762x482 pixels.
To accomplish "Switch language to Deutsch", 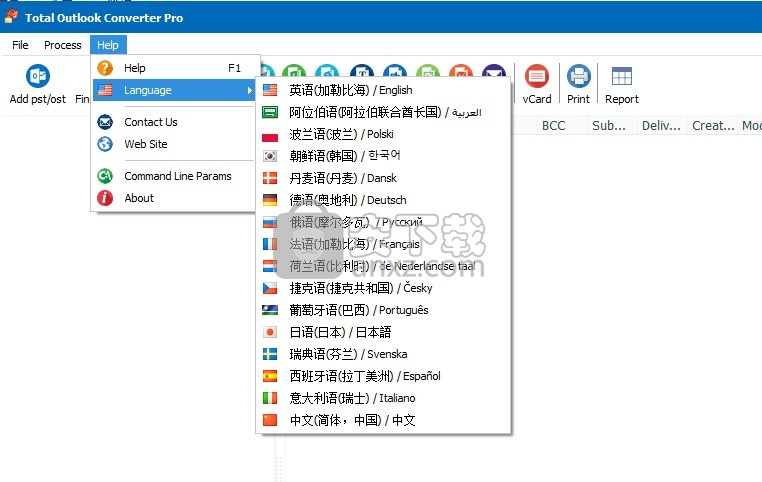I will click(x=383, y=200).
